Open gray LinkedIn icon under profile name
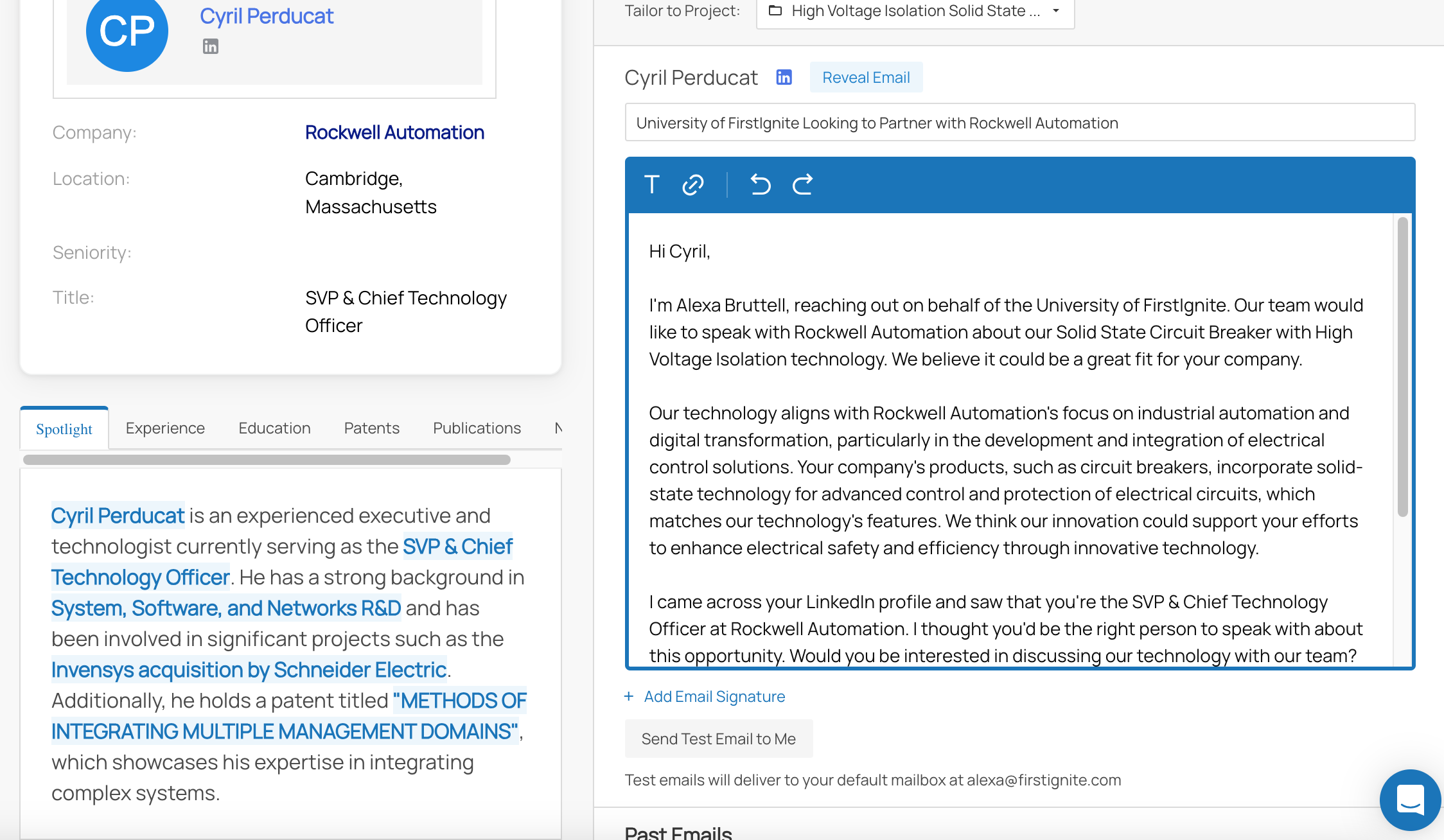 click(211, 46)
